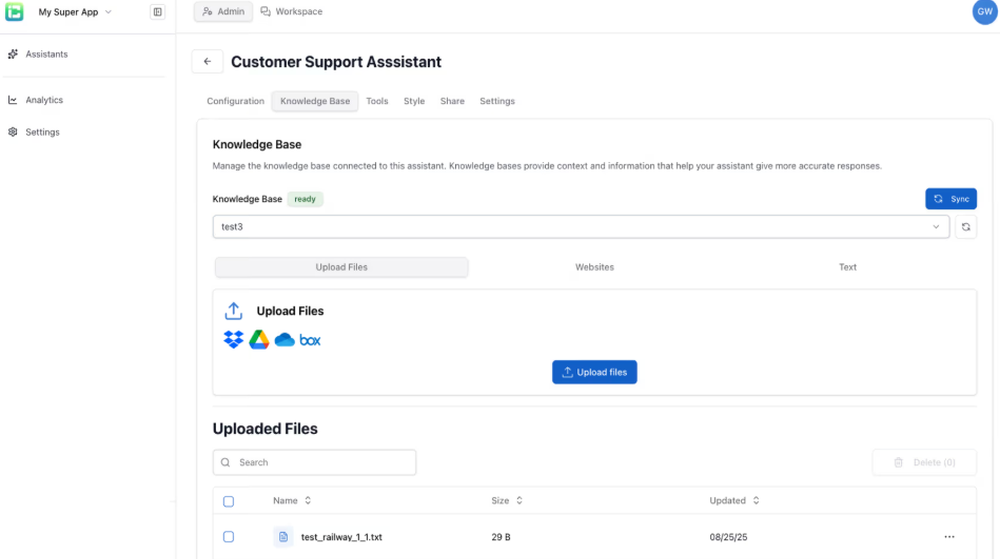Switch to the Configuration tab
Screen dimensions: 1000x559
pos(235,101)
